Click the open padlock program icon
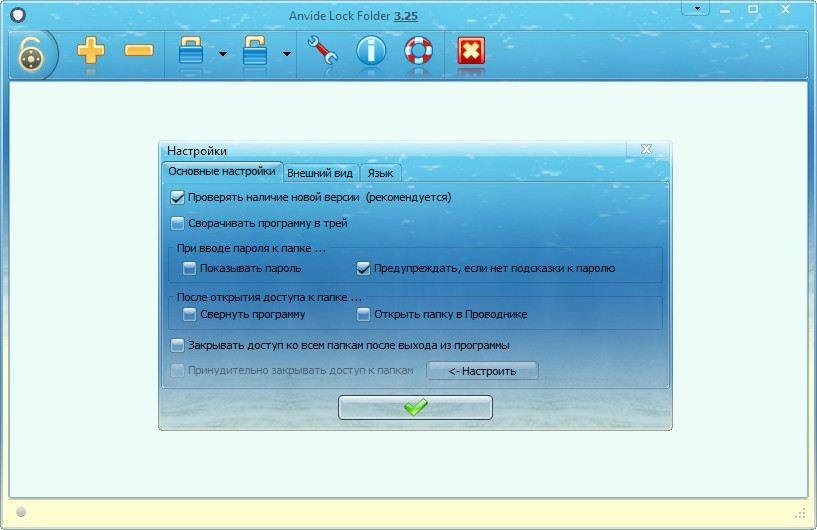 31,54
